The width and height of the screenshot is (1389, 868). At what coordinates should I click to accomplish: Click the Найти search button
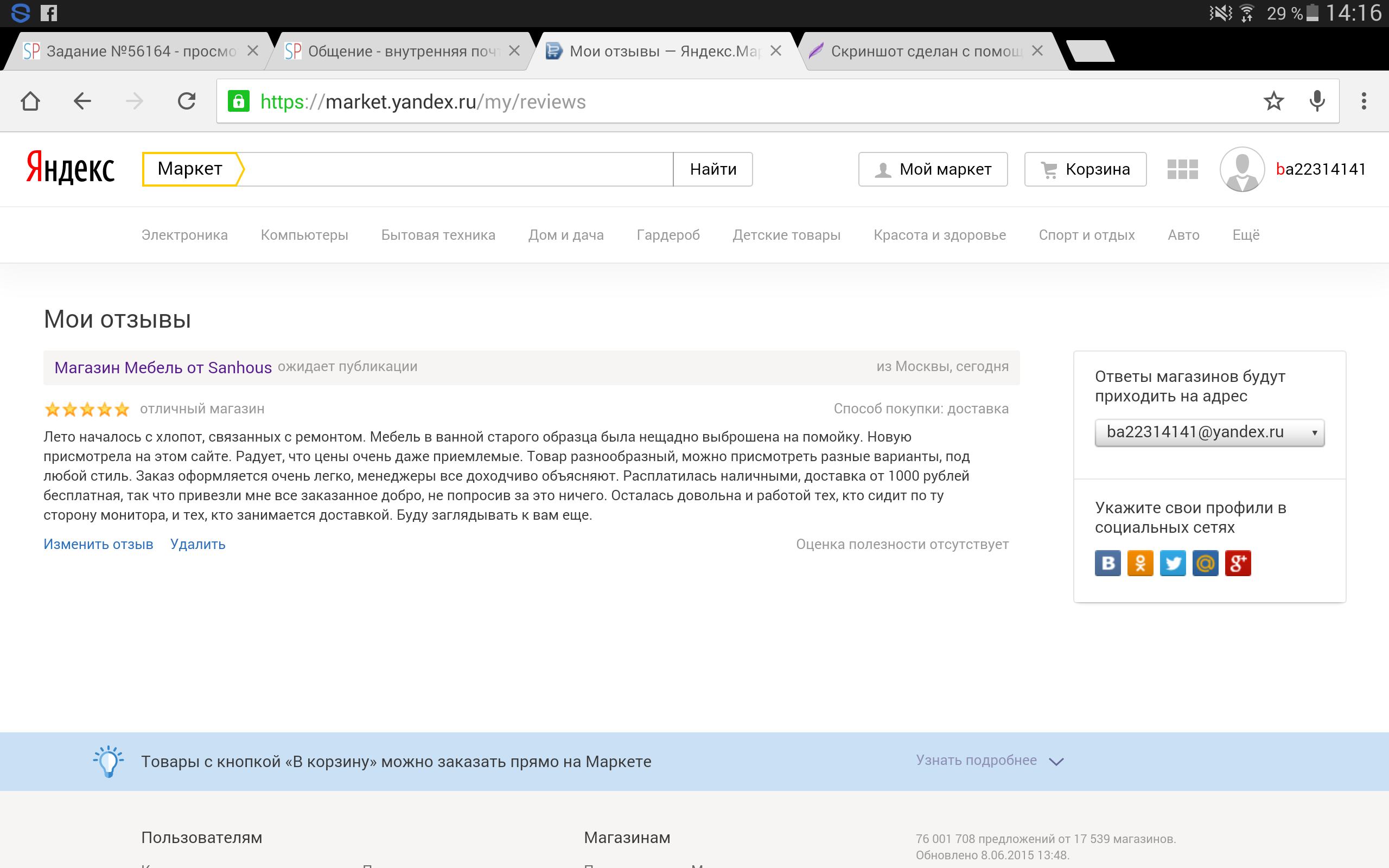click(x=713, y=169)
